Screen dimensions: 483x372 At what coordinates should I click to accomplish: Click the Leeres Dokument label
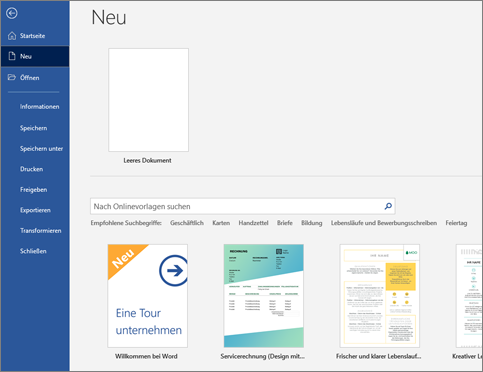147,160
